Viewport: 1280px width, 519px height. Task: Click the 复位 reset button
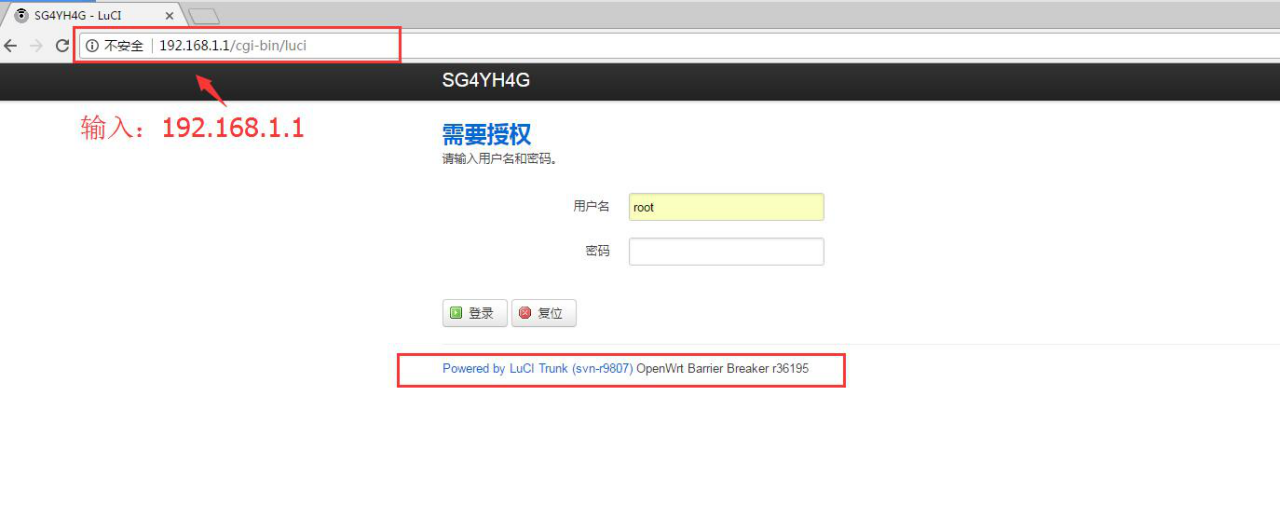coord(543,313)
